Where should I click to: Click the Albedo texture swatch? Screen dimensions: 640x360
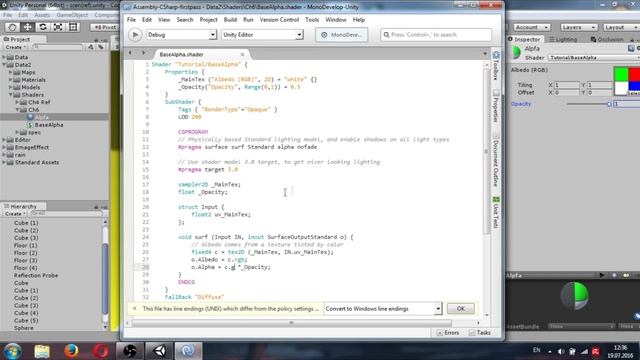pos(627,81)
